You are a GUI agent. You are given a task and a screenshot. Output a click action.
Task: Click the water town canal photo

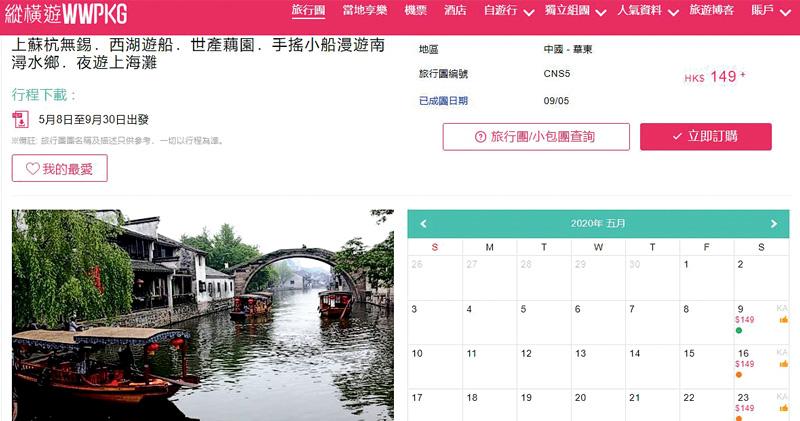click(203, 315)
